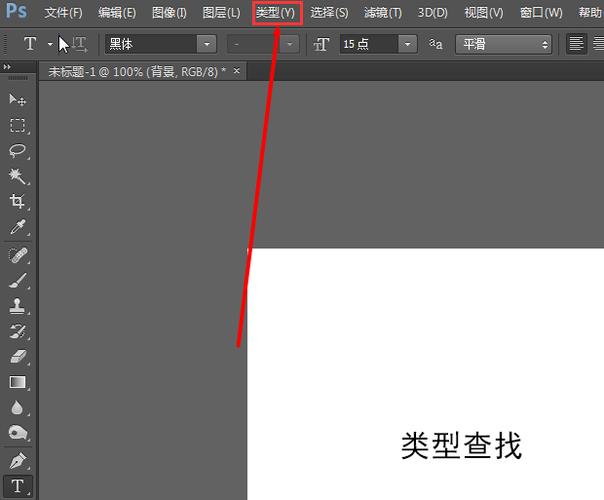Viewport: 604px width, 500px height.
Task: Select the Horizontal Type tool in toolbox
Action: 17,486
